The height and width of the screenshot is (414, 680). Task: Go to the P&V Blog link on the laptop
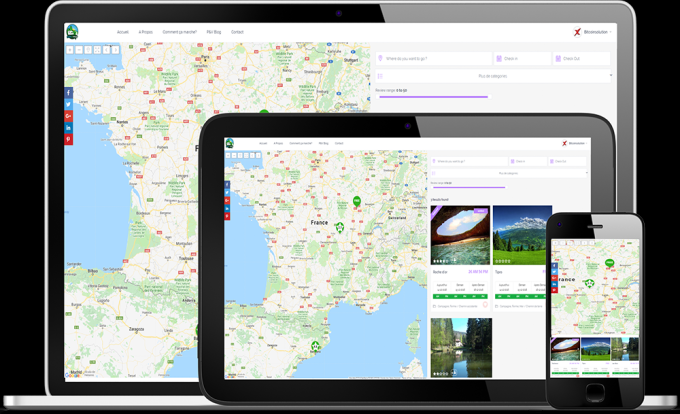214,32
